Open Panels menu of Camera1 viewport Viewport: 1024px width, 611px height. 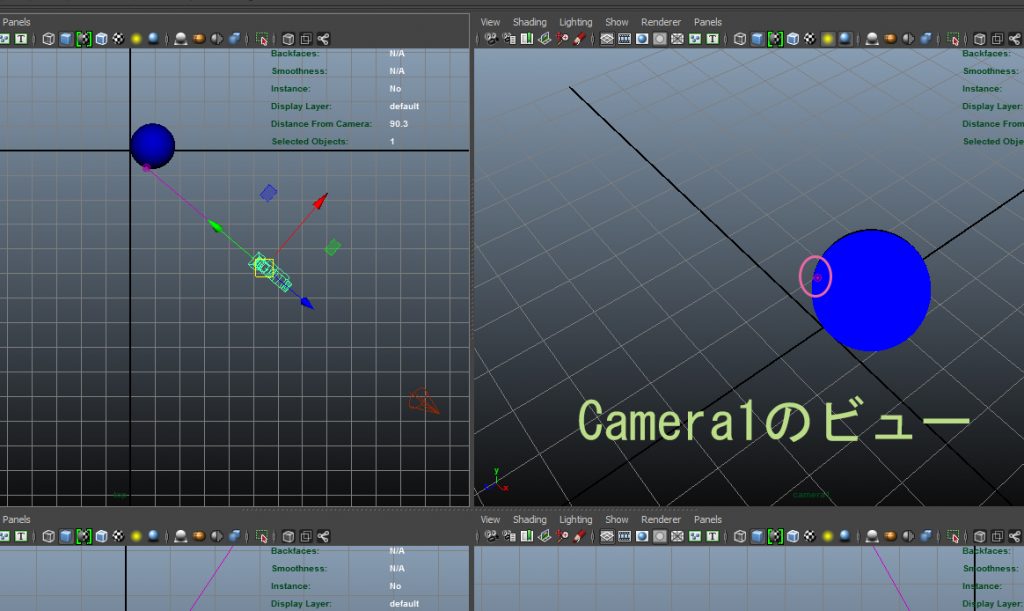pos(708,22)
